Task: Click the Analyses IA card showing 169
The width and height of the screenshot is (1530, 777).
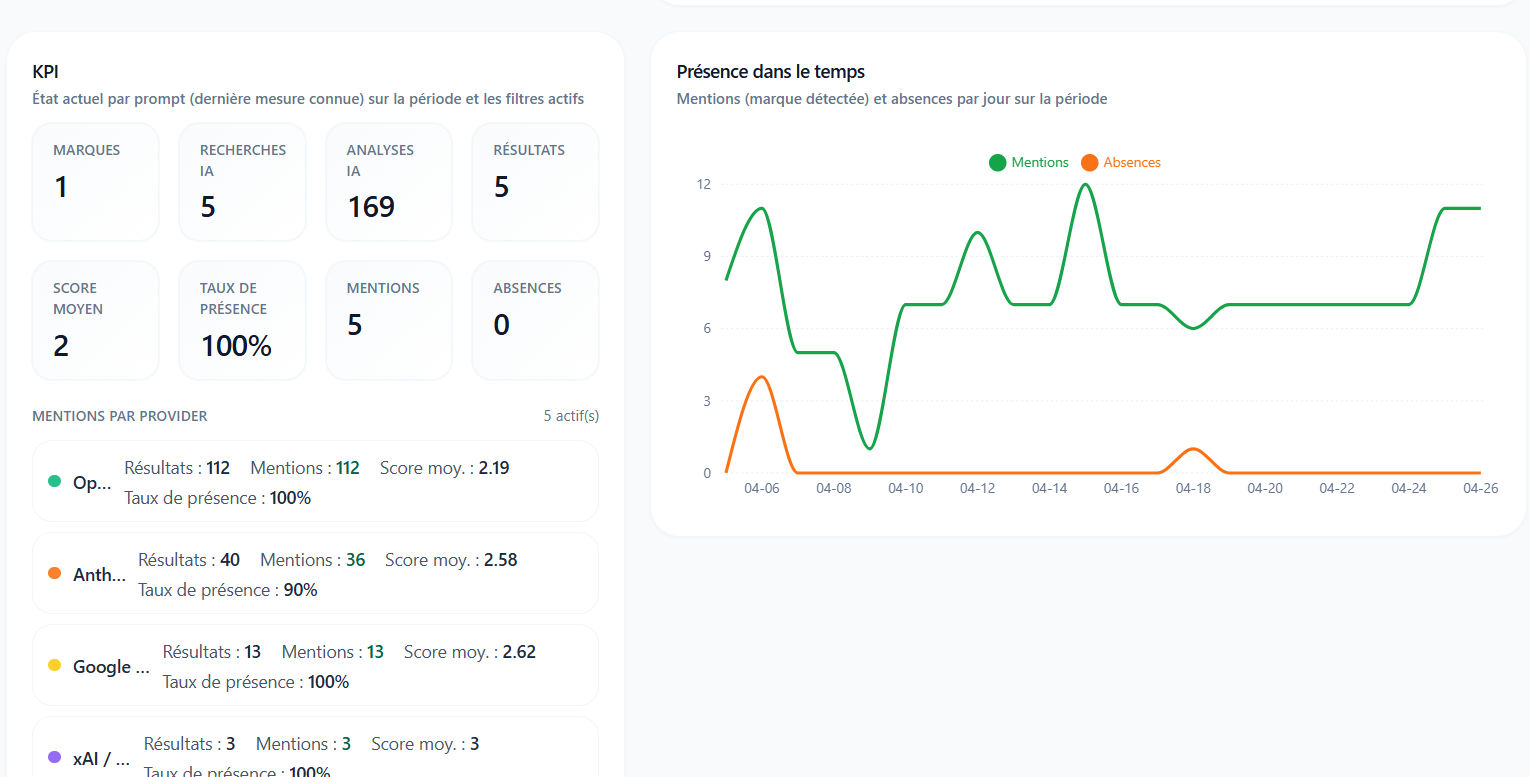Action: pos(389,182)
